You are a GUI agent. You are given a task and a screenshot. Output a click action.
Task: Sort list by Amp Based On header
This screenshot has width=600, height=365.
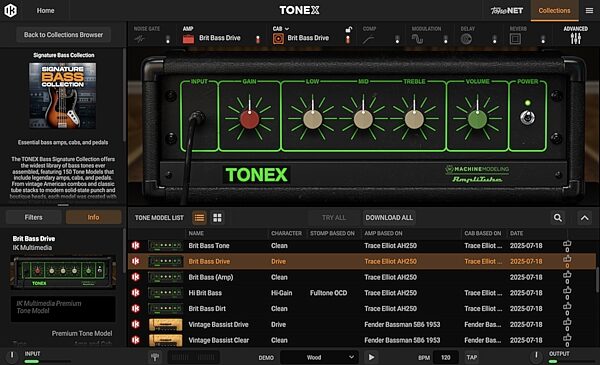[x=383, y=233]
